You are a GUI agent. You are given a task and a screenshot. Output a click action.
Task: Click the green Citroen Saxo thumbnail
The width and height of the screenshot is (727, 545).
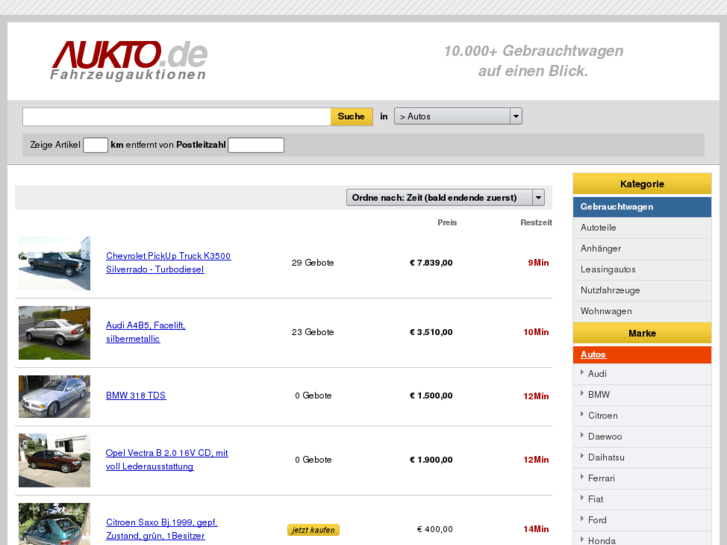(x=54, y=524)
